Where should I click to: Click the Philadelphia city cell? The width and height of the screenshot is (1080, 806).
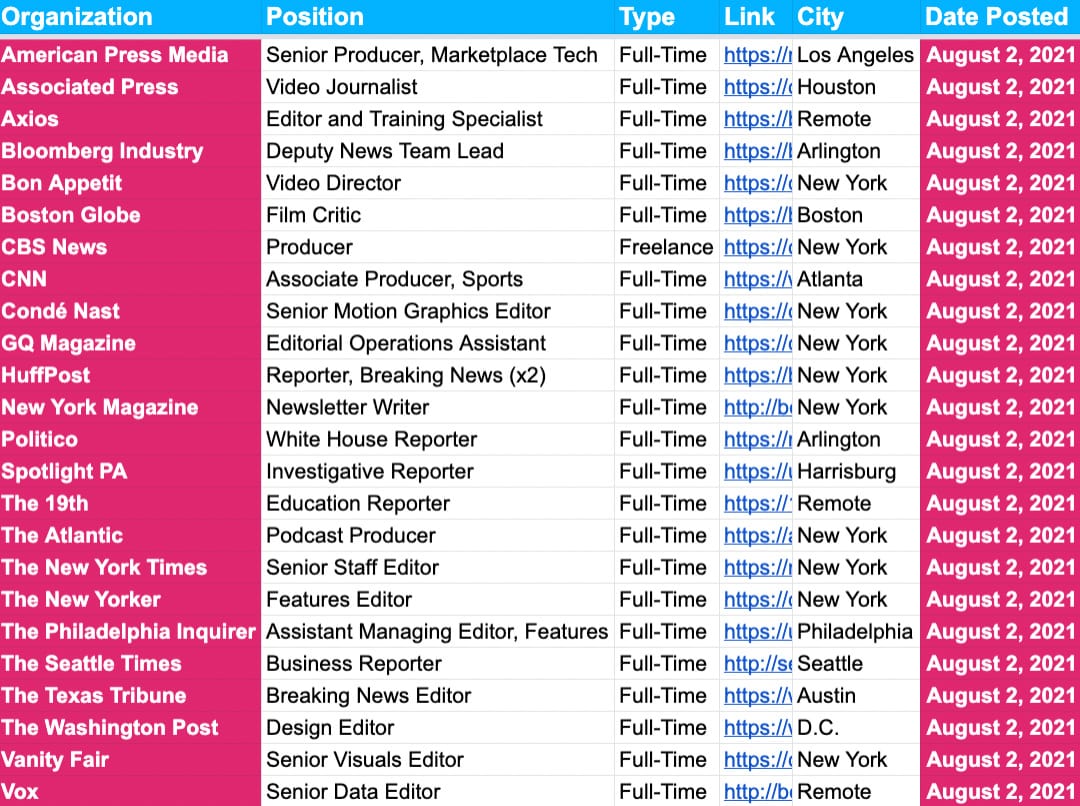[x=854, y=631]
